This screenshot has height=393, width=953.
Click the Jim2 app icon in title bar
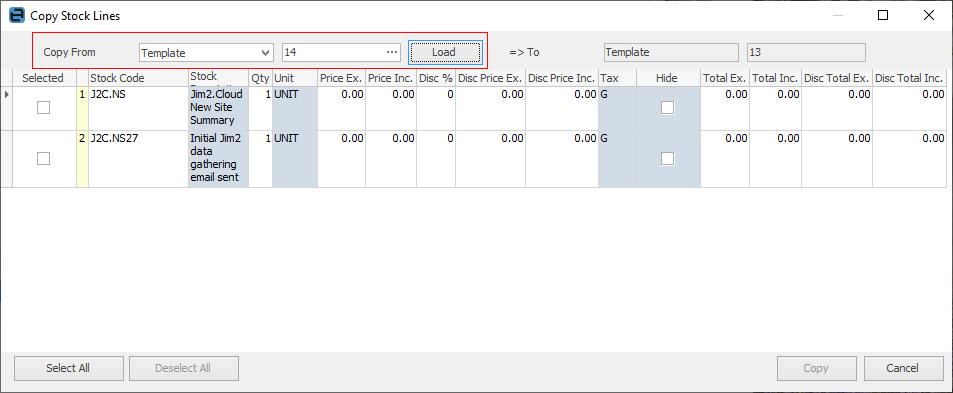pos(17,16)
